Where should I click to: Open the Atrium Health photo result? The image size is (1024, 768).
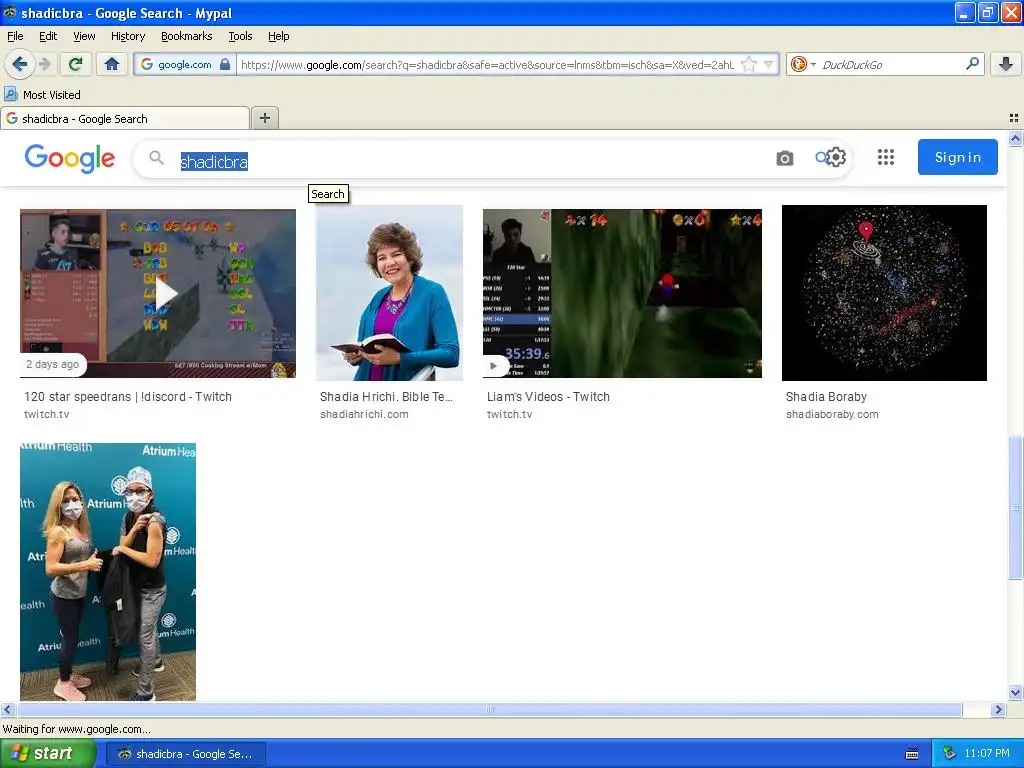(x=108, y=571)
